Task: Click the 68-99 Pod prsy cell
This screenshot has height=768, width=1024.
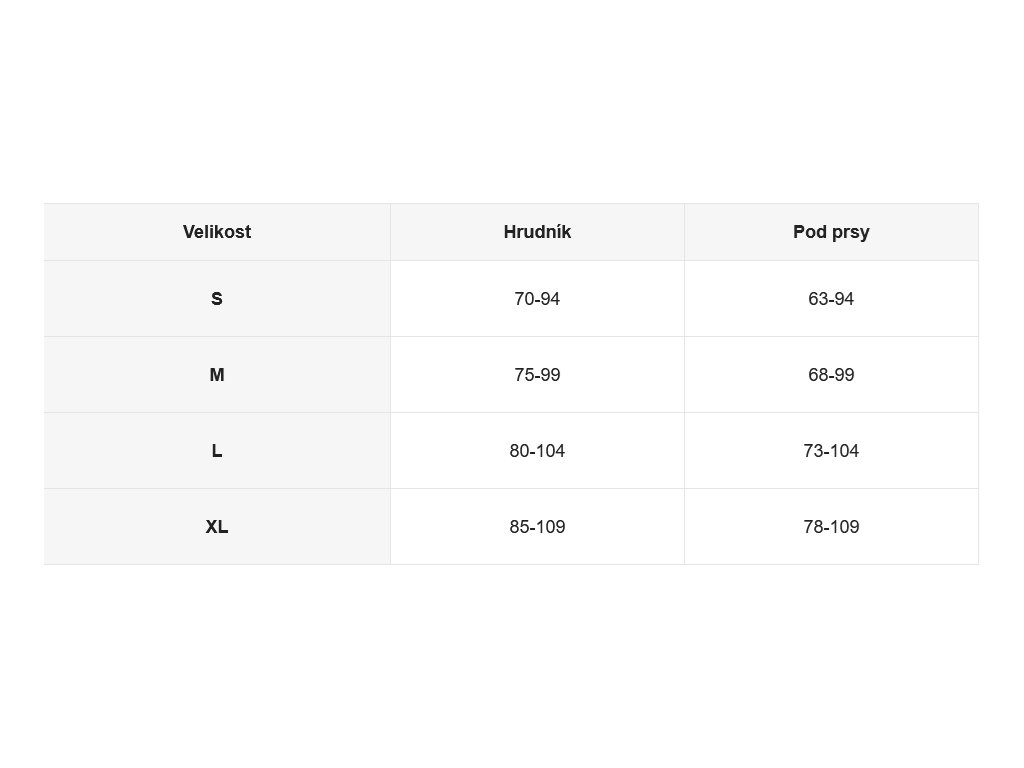Action: click(831, 374)
